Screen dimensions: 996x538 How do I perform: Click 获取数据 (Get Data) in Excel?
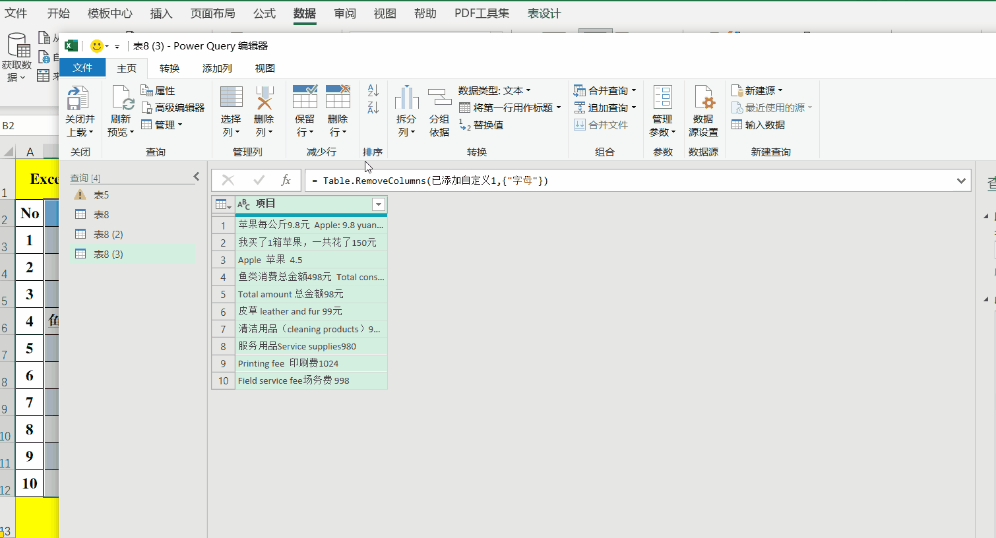(17, 57)
